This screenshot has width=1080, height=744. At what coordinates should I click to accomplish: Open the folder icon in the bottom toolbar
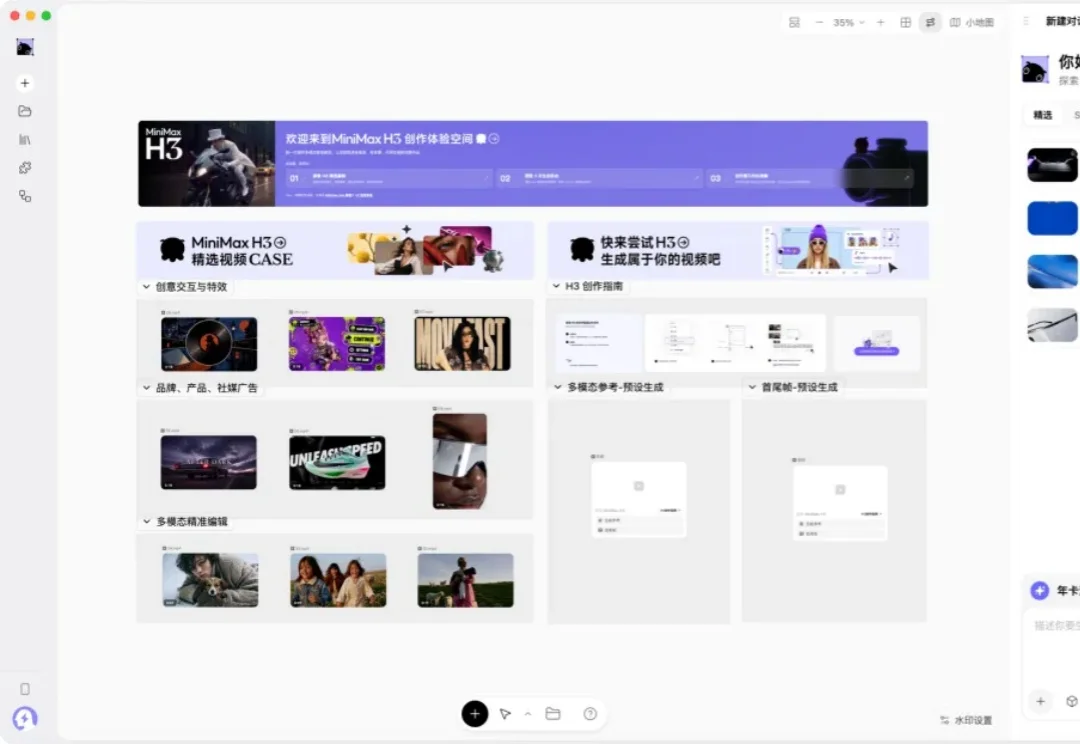tap(553, 714)
